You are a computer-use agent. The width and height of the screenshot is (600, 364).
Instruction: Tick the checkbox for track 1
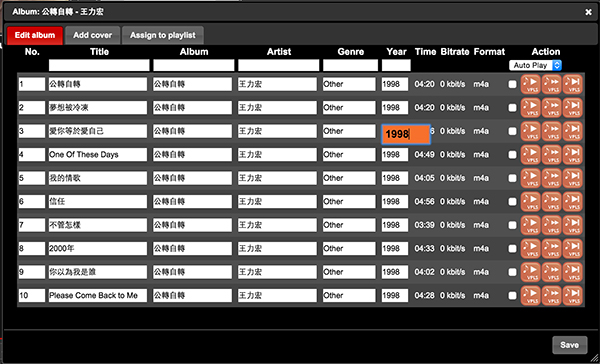coord(512,85)
